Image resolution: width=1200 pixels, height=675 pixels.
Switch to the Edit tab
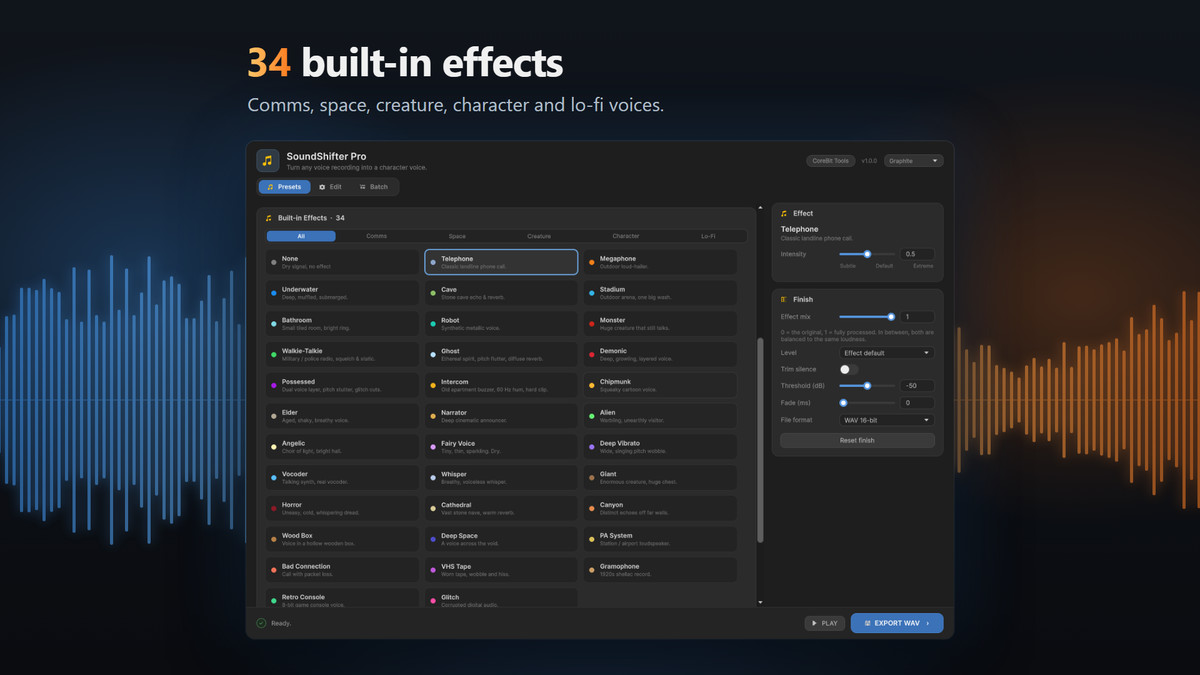pos(330,187)
